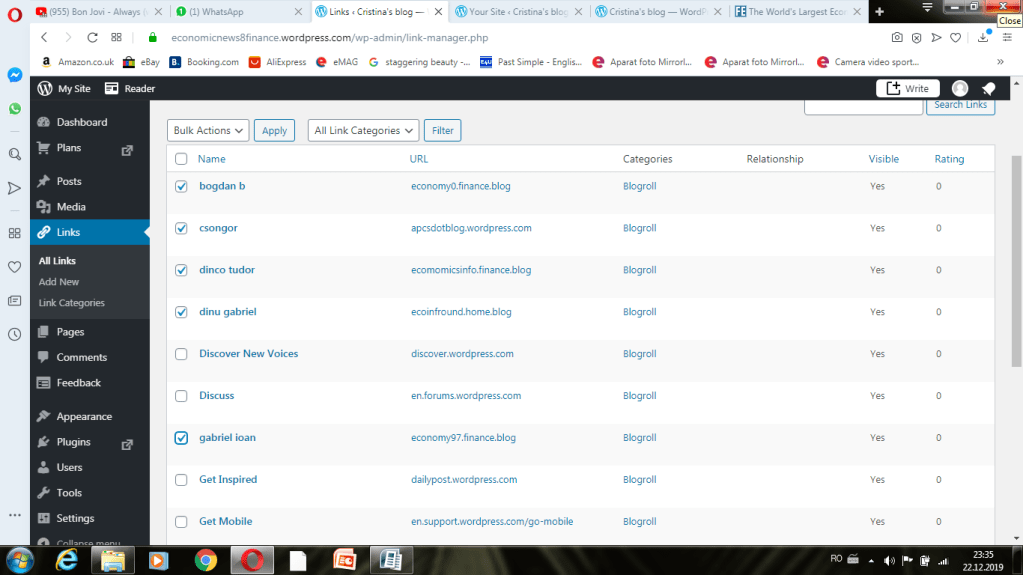Click the Opera bookmarks heart icon

tap(15, 267)
